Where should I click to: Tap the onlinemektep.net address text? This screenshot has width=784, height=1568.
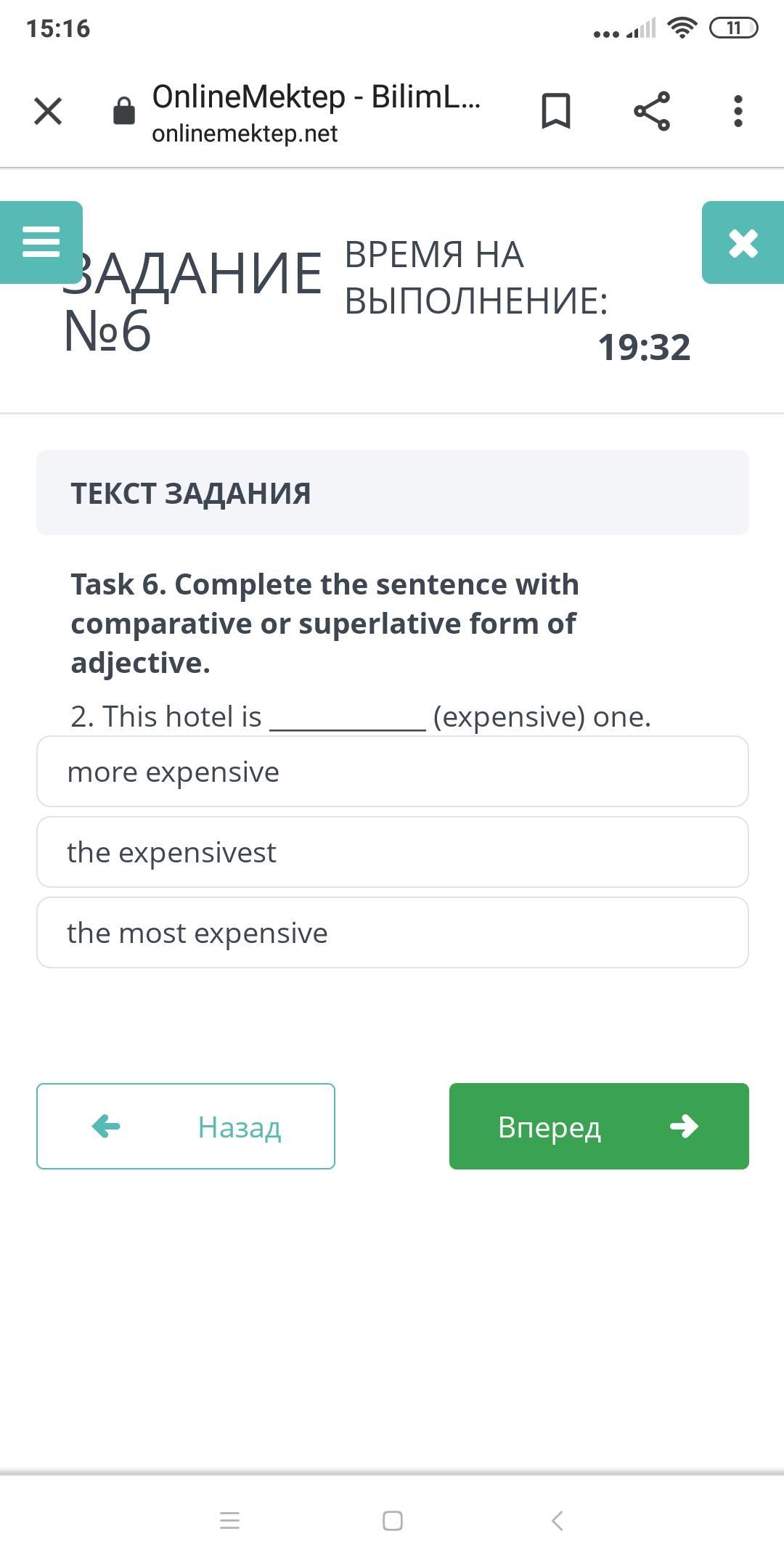245,134
